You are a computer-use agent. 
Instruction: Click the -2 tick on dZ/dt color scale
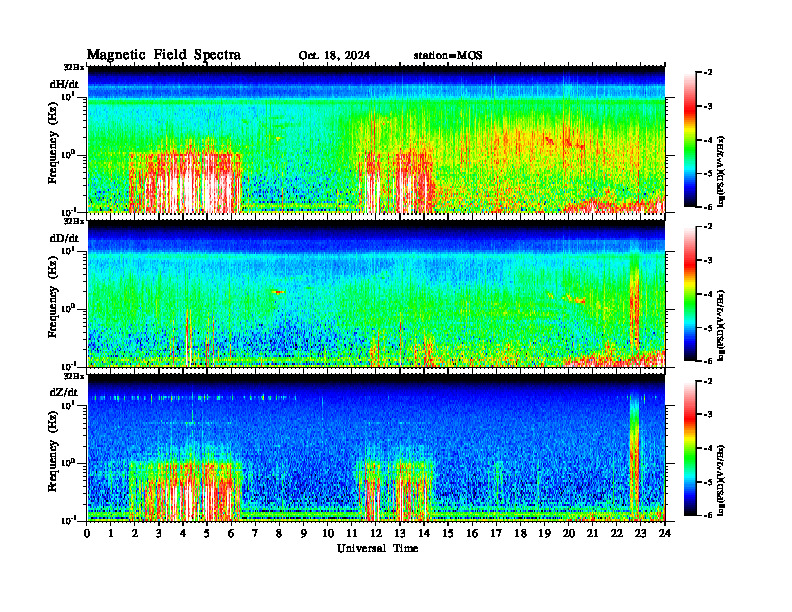click(x=708, y=381)
